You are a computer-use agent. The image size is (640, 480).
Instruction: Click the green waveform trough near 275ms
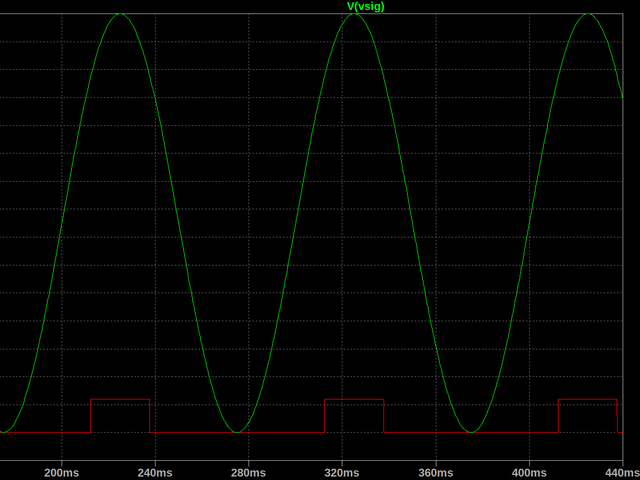pyautogui.click(x=237, y=432)
